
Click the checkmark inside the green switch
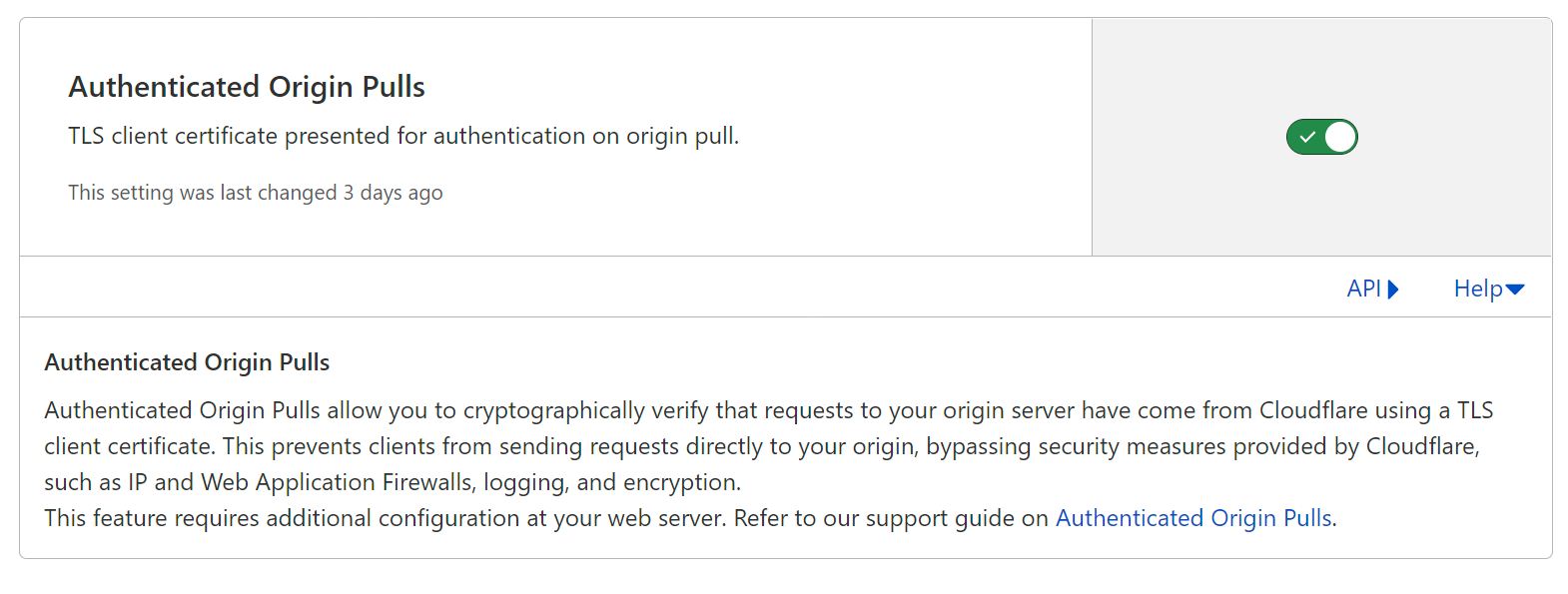(1307, 137)
